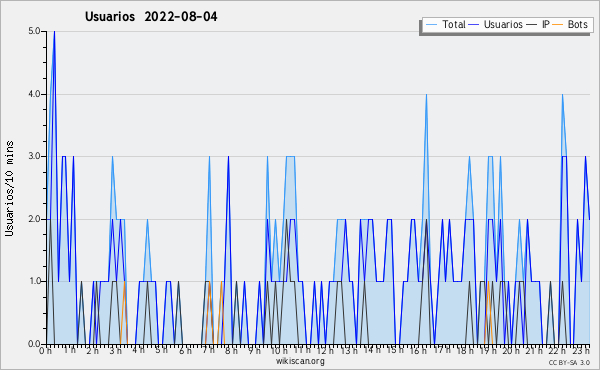Image resolution: width=600 pixels, height=370 pixels.
Task: Click the '7 h' x-axis label
Action: click(x=208, y=350)
